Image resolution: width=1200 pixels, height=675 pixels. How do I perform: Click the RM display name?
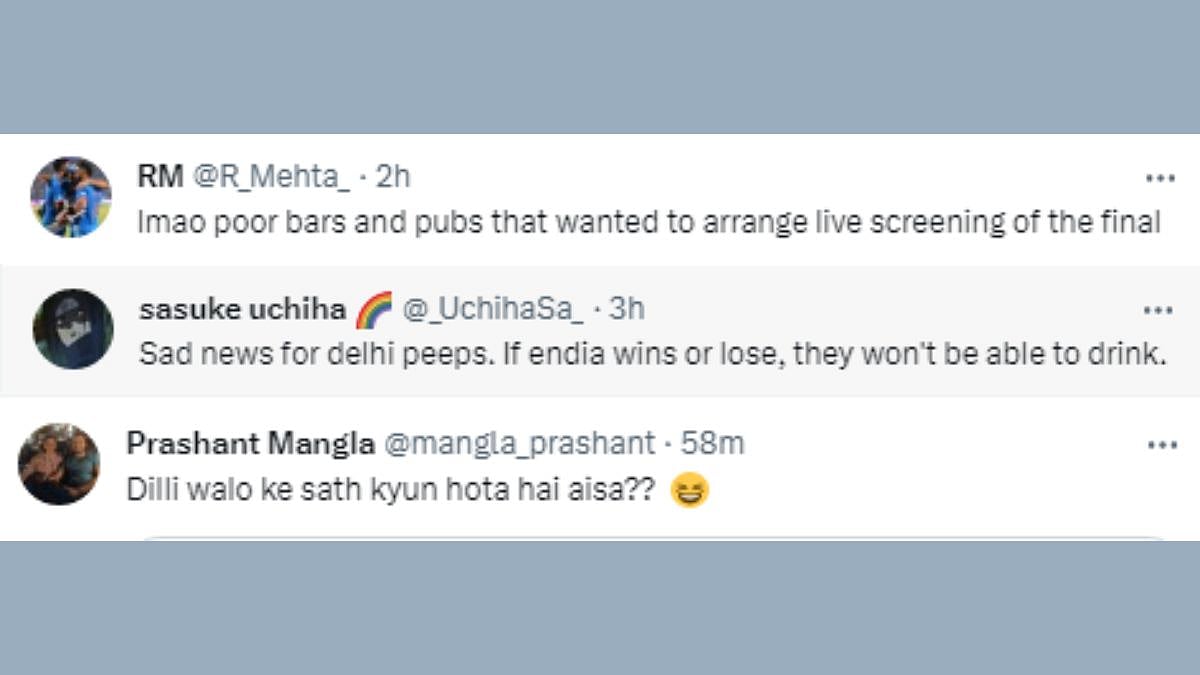coord(160,177)
